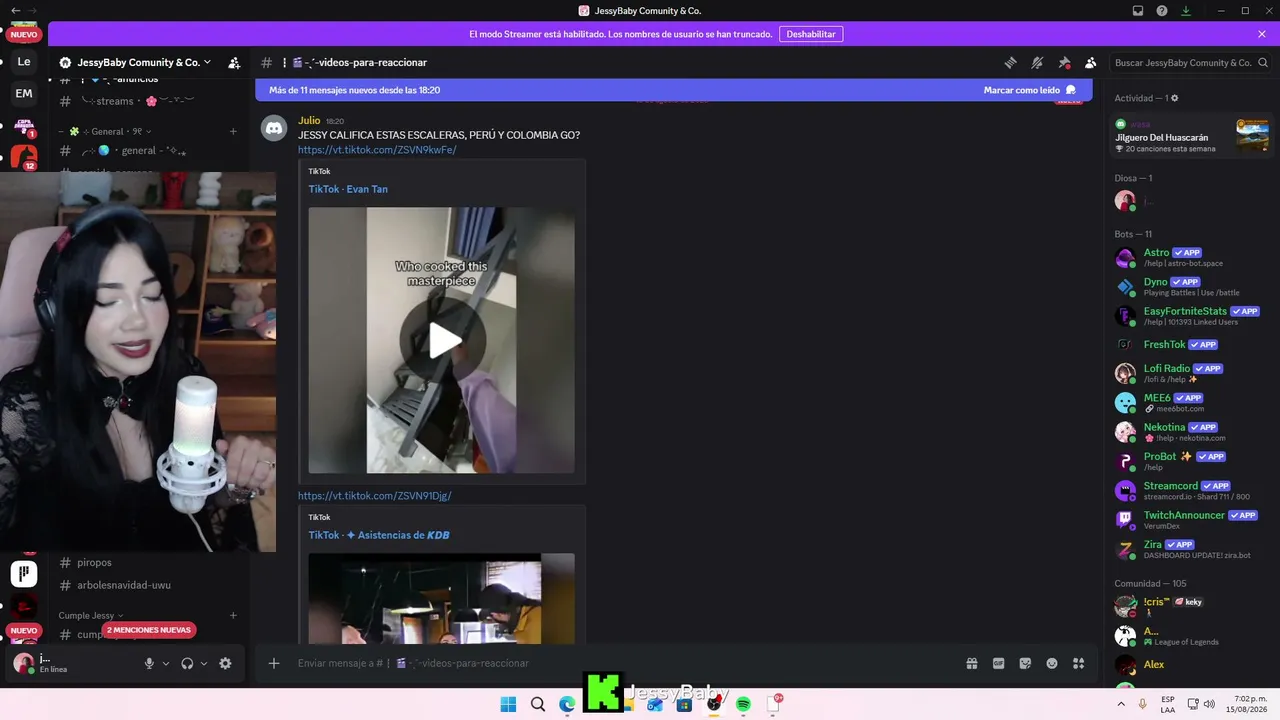Open the Asistencias de KDB embed title

point(379,535)
